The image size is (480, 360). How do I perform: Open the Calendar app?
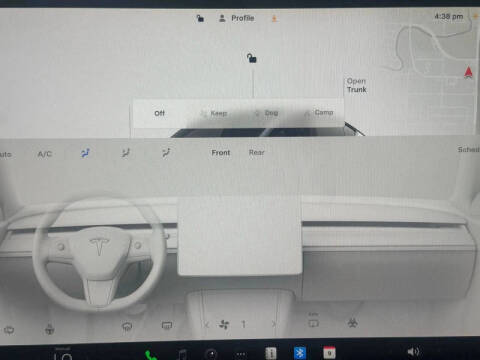(x=329, y=353)
